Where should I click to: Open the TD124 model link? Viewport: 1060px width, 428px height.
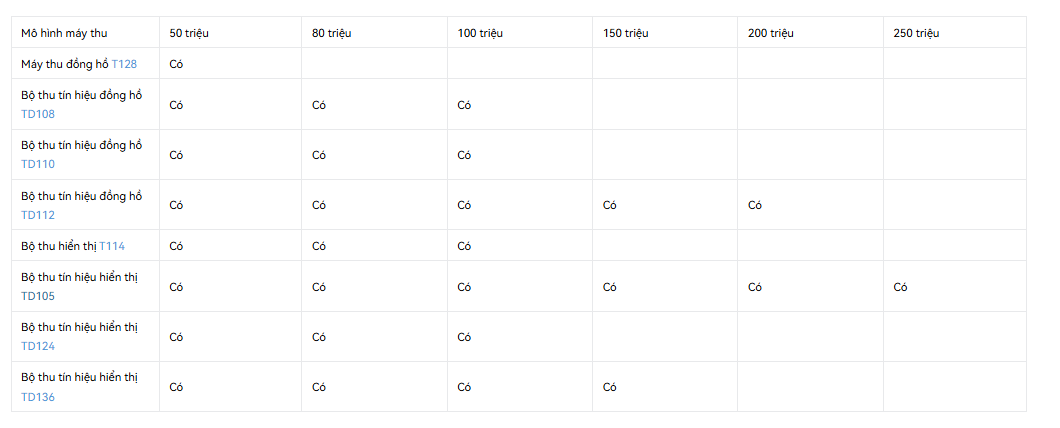point(38,346)
